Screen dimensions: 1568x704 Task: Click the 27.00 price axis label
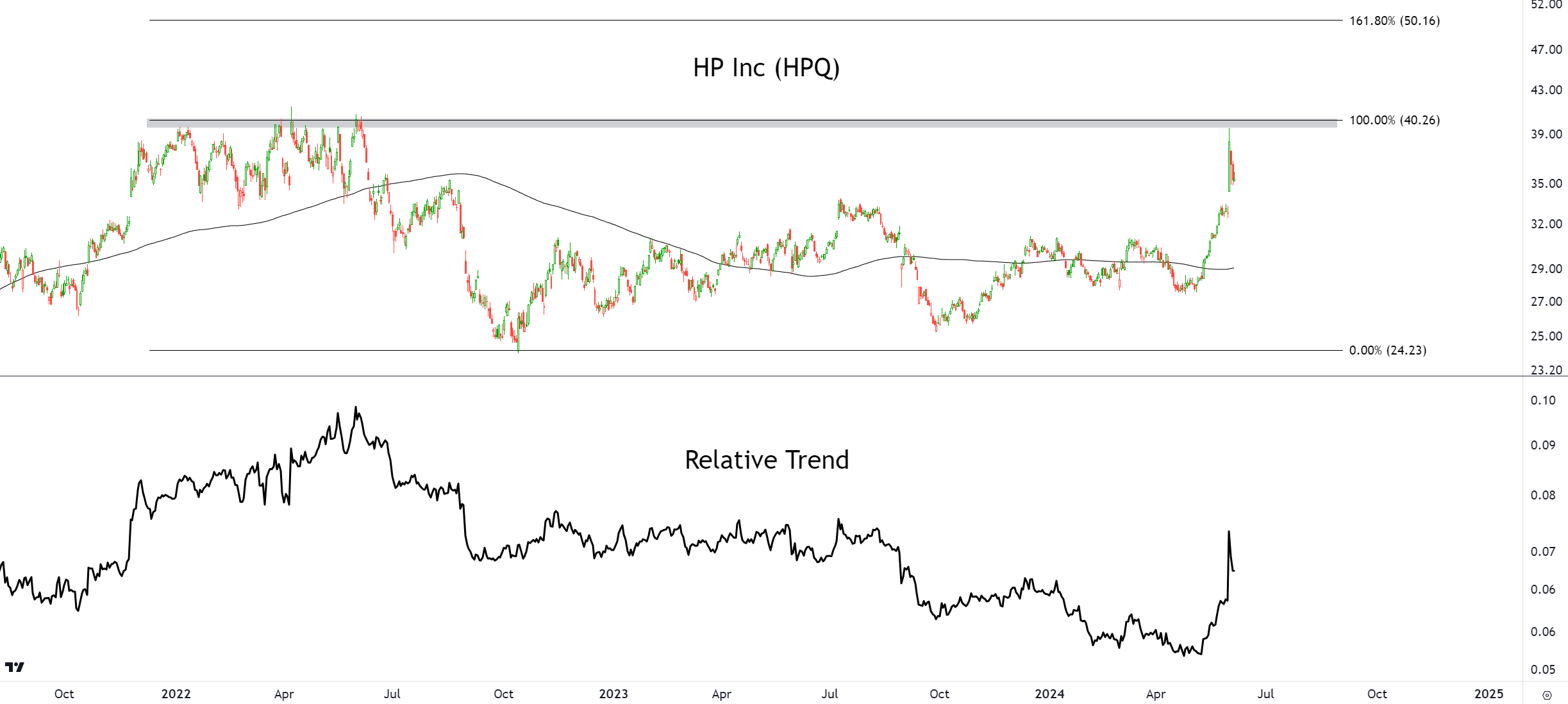[1546, 301]
